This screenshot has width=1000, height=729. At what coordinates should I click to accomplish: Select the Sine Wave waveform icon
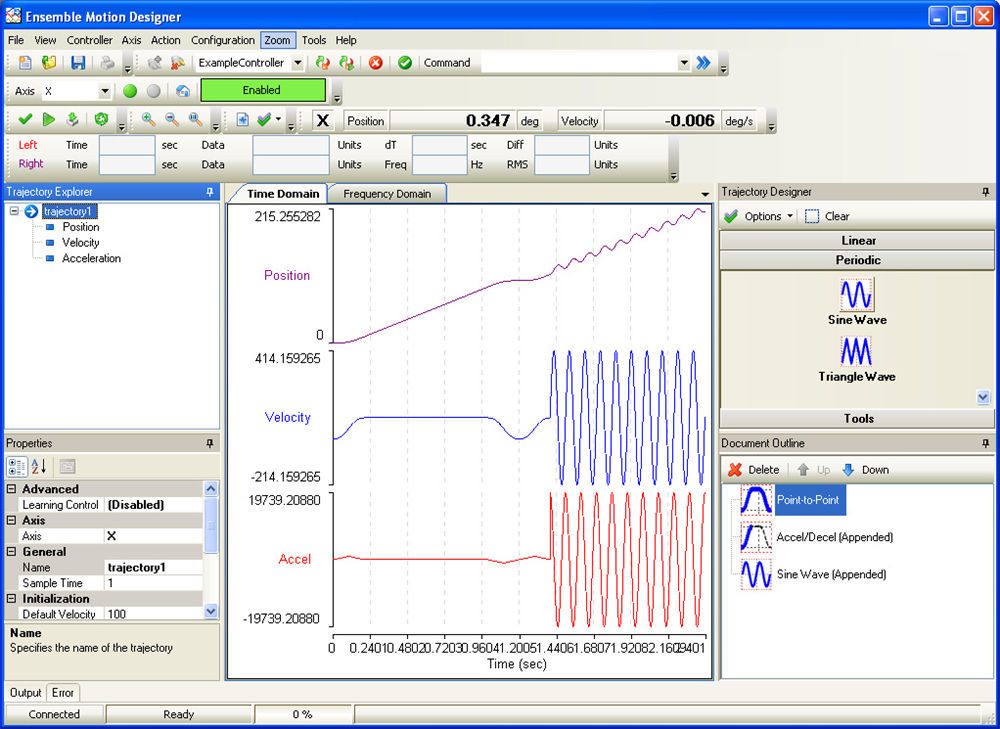856,294
